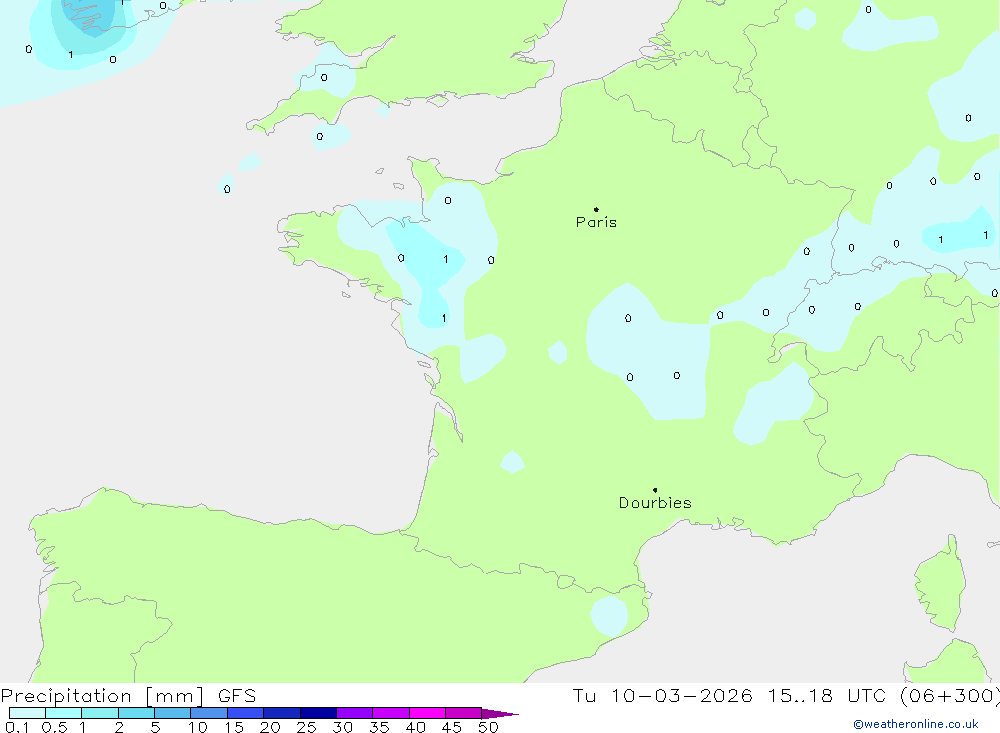Viewport: 1000px width, 733px height.
Task: Click the '25' legend scale value
Action: coord(307,727)
